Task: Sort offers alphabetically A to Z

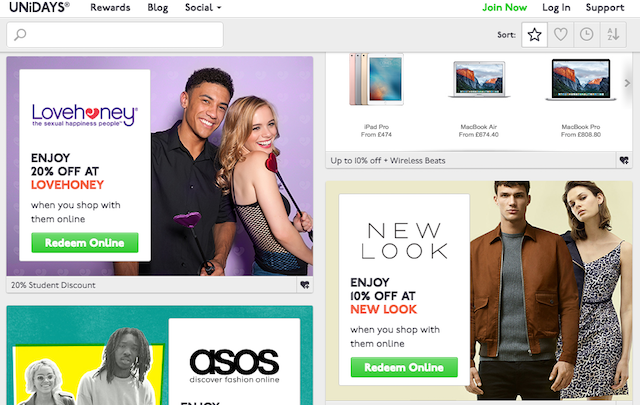Action: coord(613,35)
